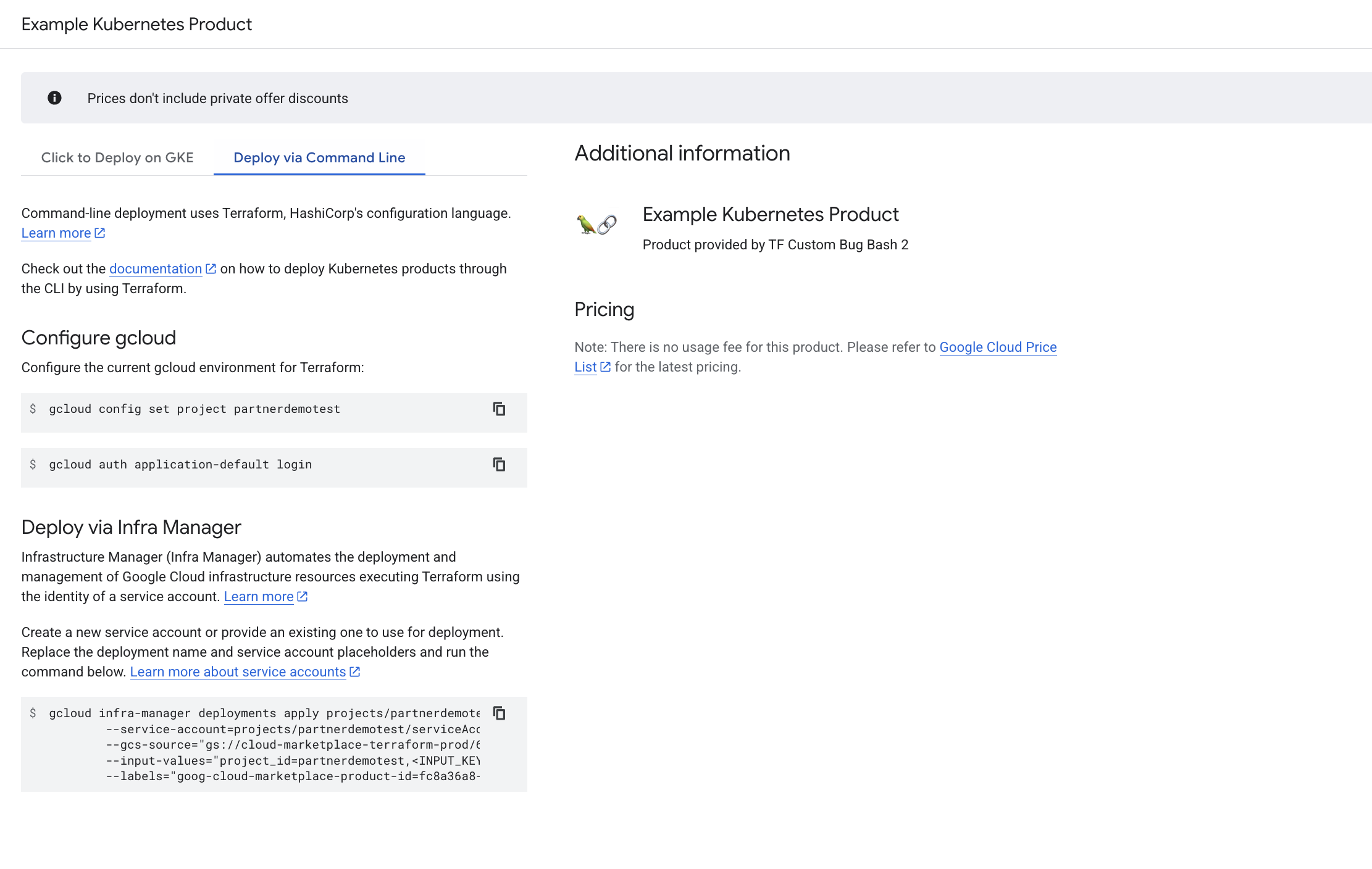Open the documentation link
The width and height of the screenshot is (1372, 869).
[x=156, y=268]
